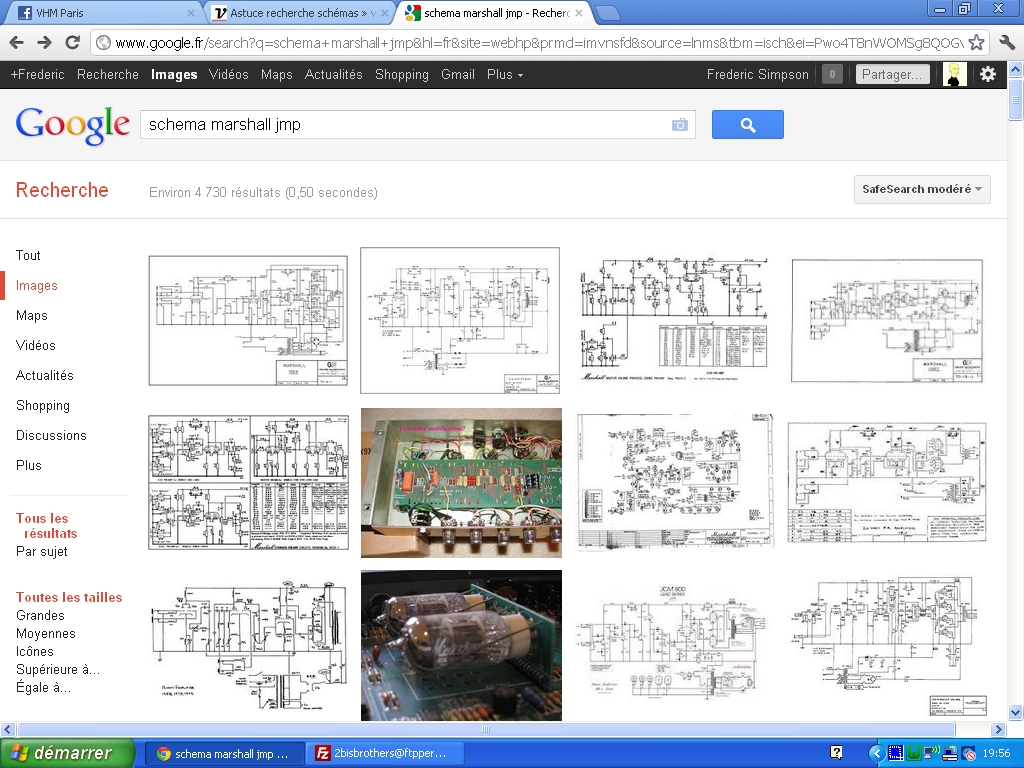
Task: Expand the Plus menu in the top bar
Action: [505, 74]
